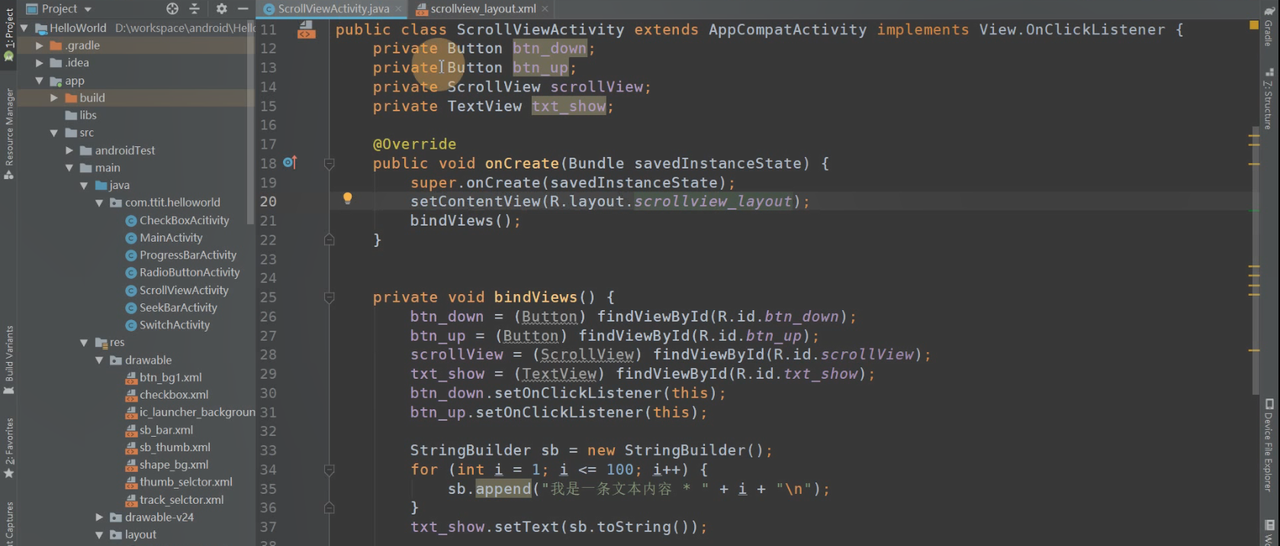Click the yellow inspection status square top-right
The image size is (1280, 546).
(x=1254, y=25)
